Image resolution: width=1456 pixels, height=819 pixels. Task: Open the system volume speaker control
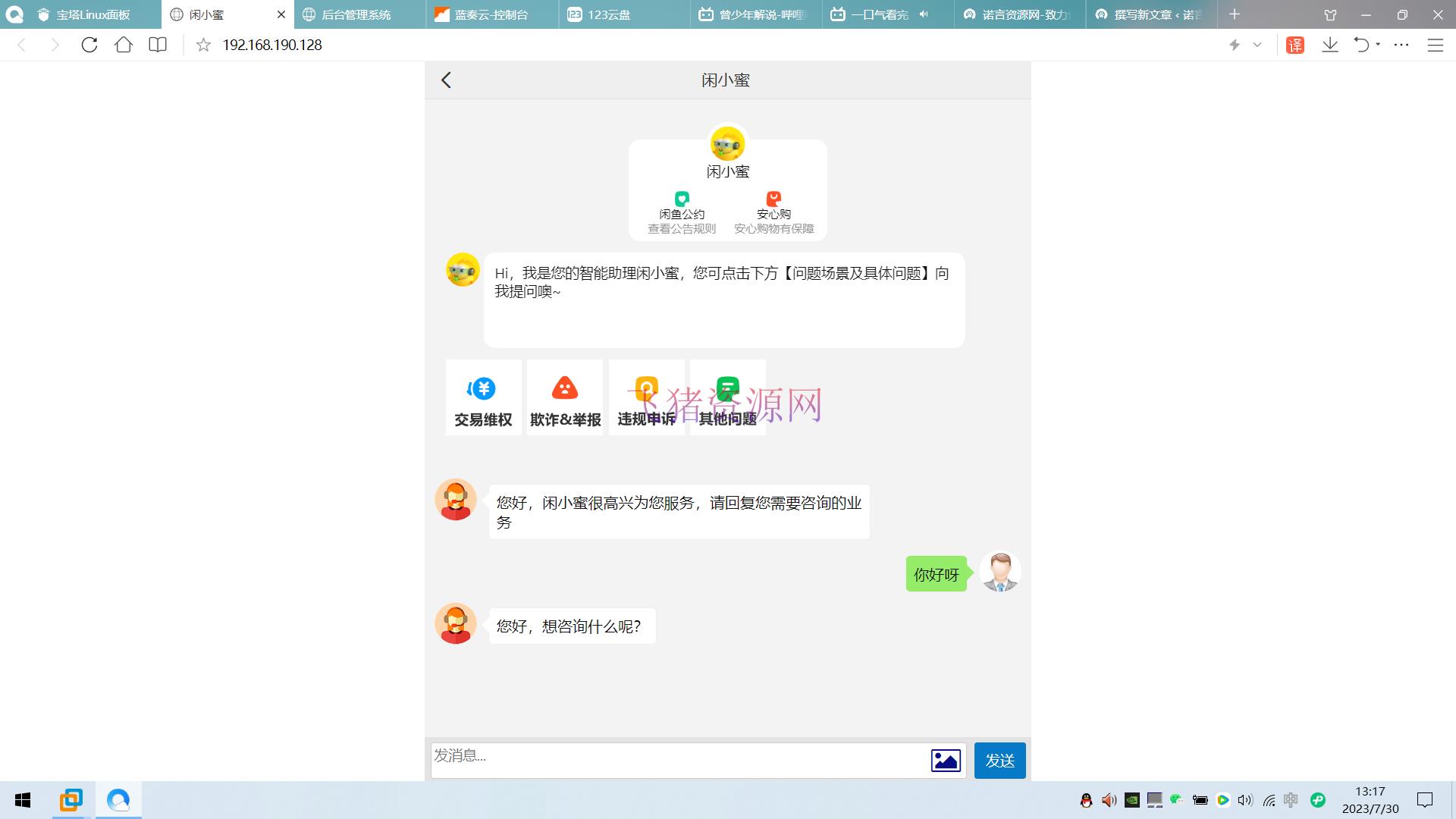pyautogui.click(x=1245, y=800)
